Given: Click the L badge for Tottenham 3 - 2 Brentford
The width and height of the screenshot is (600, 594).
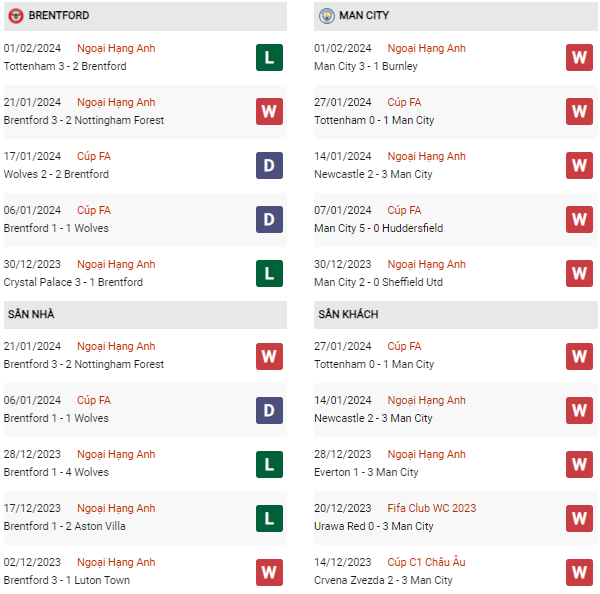Looking at the screenshot, I should (269, 57).
